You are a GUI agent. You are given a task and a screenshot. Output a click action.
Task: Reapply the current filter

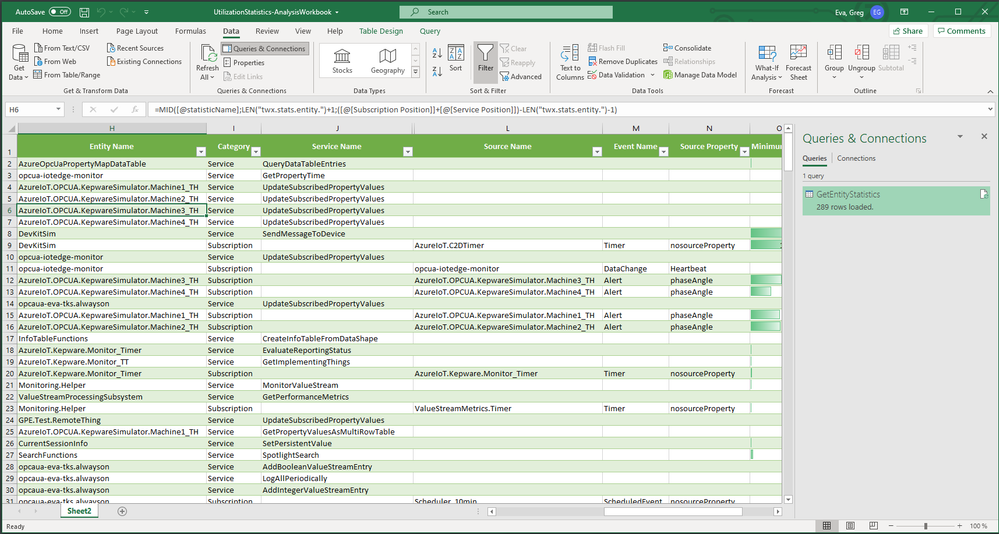point(517,62)
